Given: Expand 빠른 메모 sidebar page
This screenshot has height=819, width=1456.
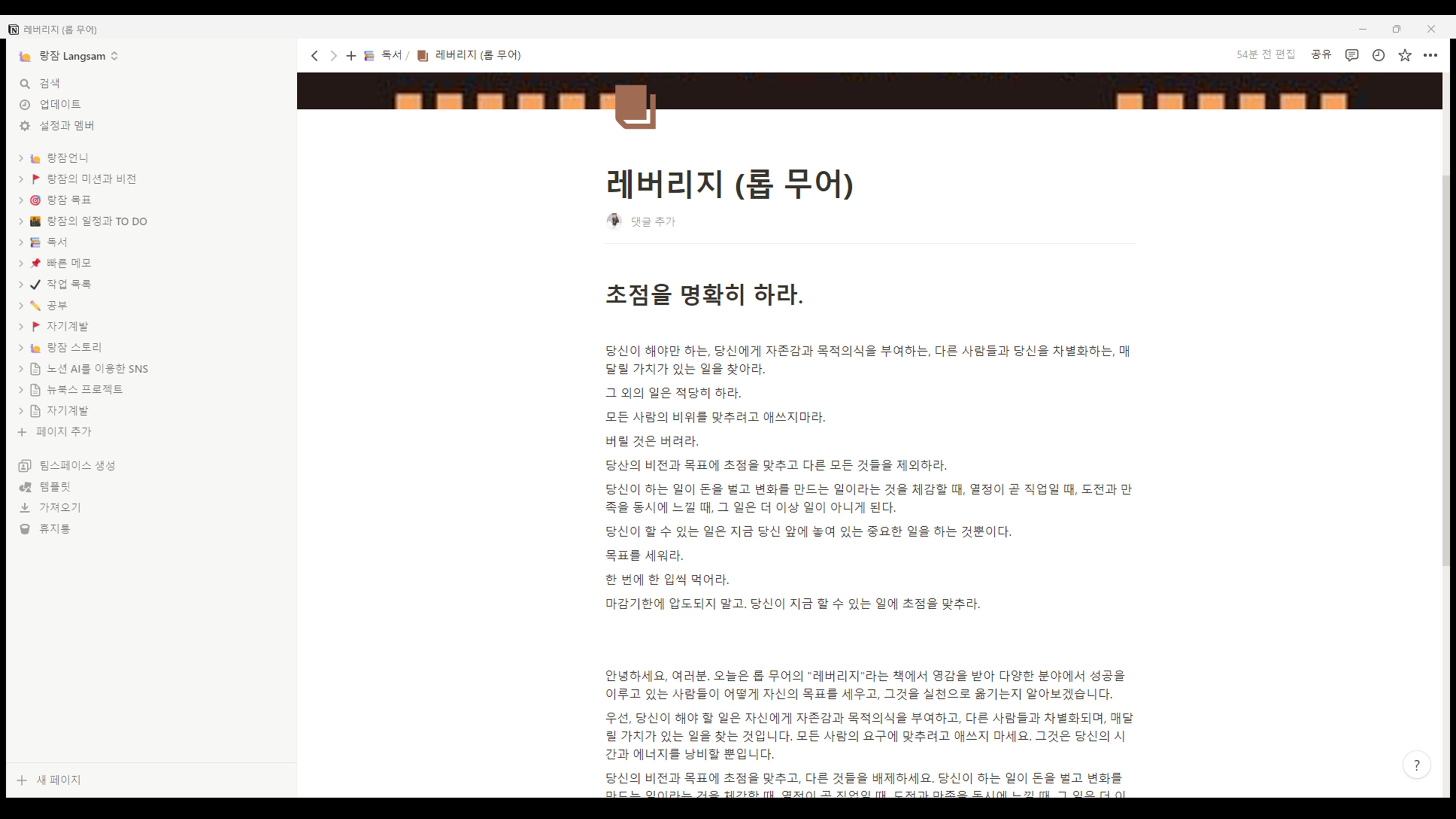Looking at the screenshot, I should pyautogui.click(x=21, y=263).
